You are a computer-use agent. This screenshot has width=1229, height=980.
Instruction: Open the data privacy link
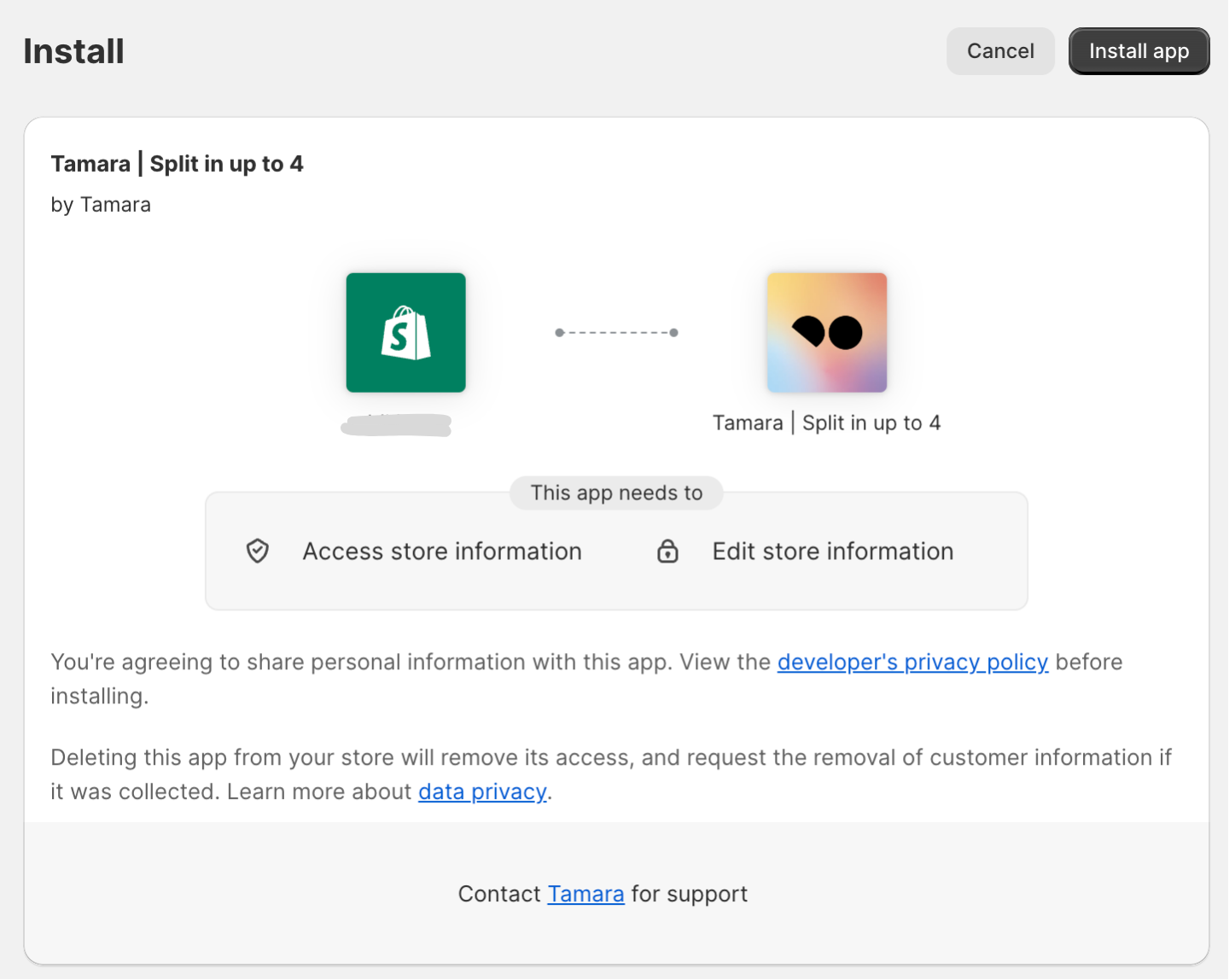pos(482,791)
